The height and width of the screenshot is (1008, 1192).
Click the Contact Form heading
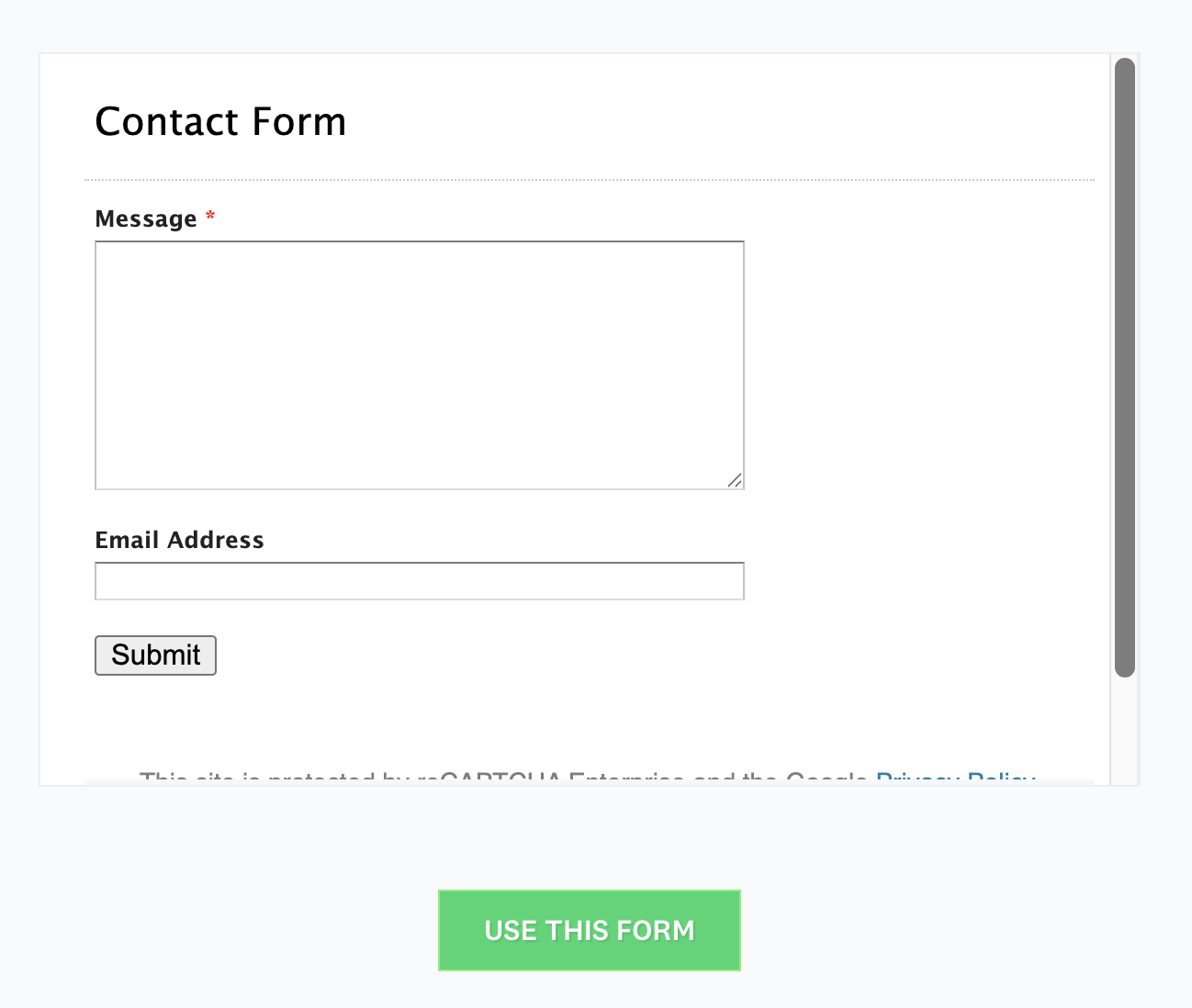(x=220, y=122)
